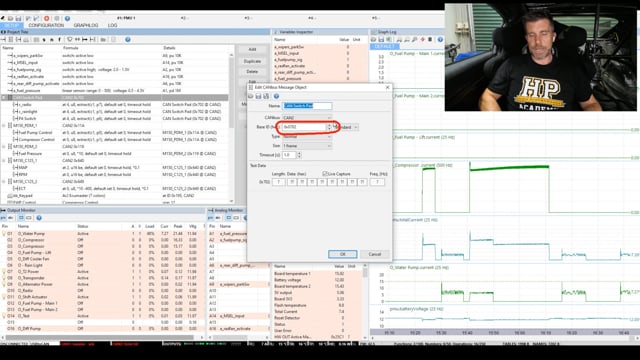Click the first layout icon in the Output Monitor toolbar
640x360 pixels.
(x=21, y=218)
